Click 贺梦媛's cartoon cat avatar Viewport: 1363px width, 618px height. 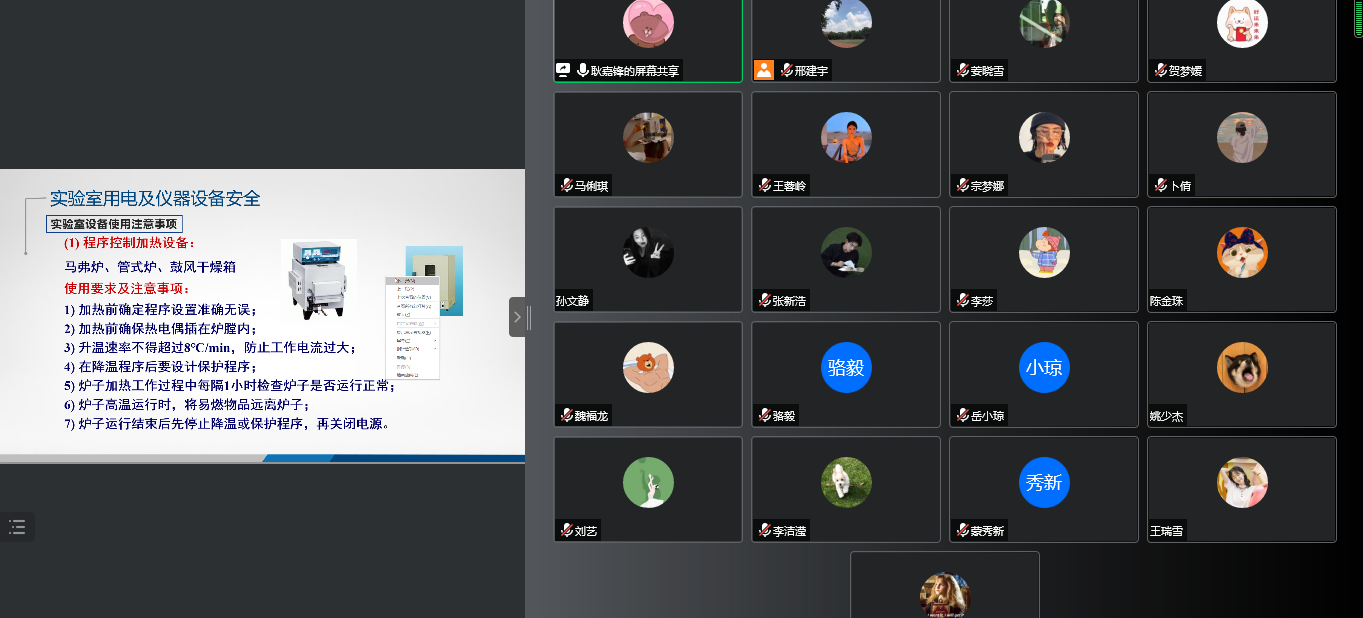coord(1242,23)
